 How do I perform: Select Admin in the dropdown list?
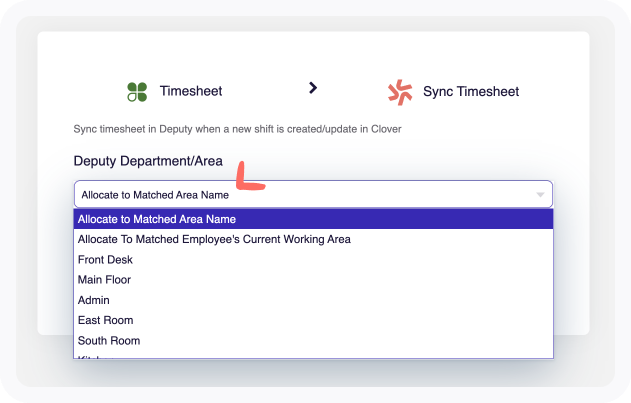[x=313, y=300]
